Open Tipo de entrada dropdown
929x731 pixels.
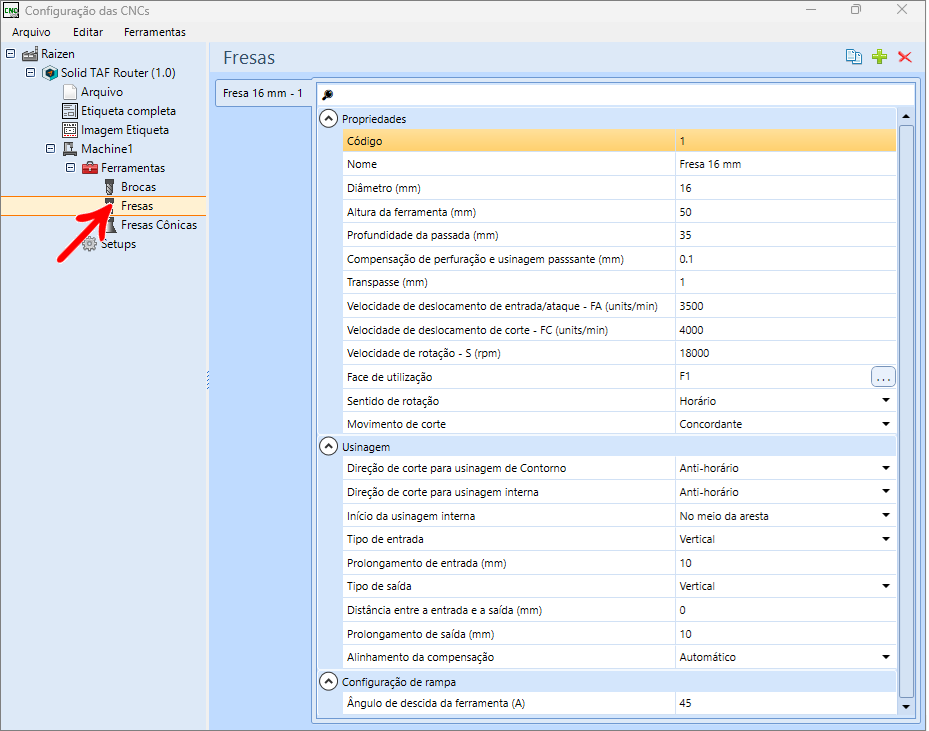point(886,539)
